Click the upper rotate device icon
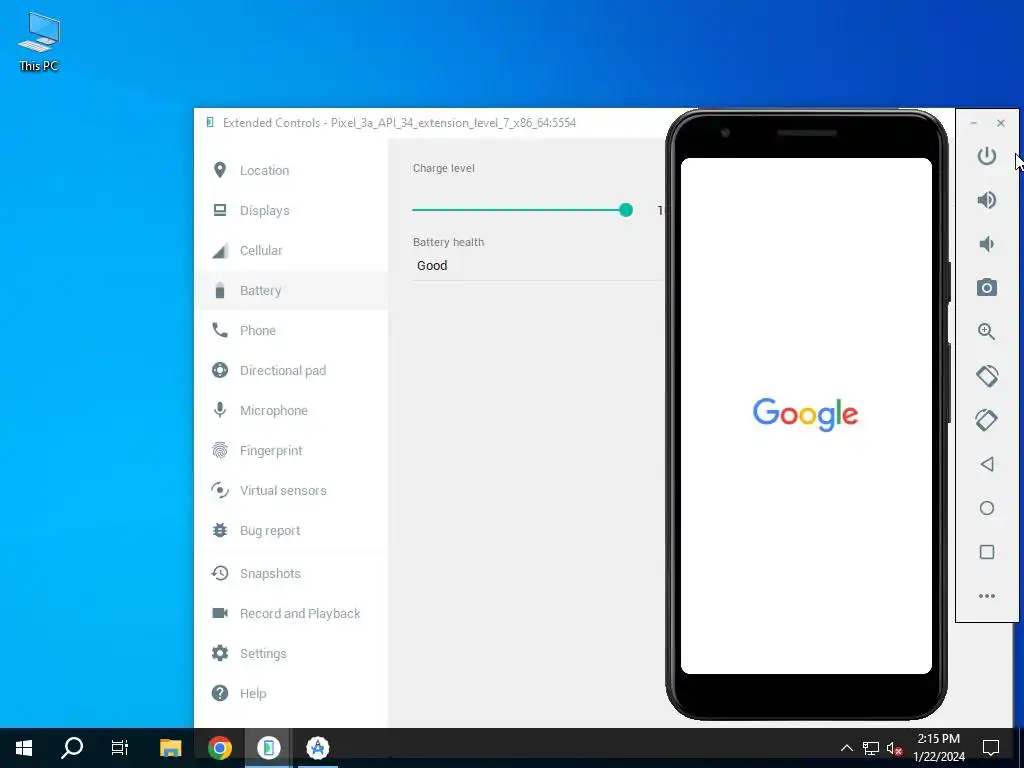Viewport: 1024px width, 768px height. pyautogui.click(x=987, y=376)
